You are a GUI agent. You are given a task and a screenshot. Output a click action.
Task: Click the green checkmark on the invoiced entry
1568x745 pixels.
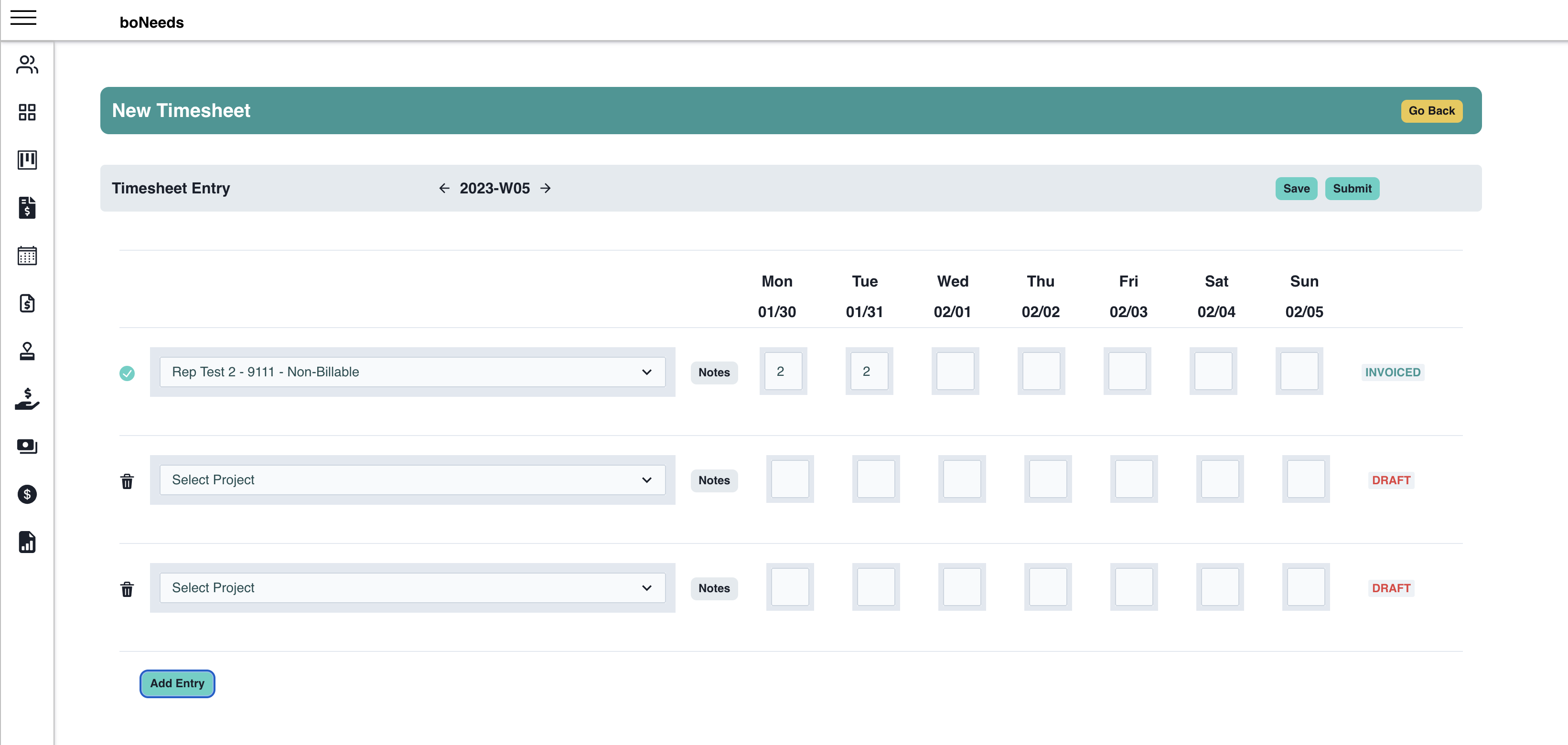127,372
